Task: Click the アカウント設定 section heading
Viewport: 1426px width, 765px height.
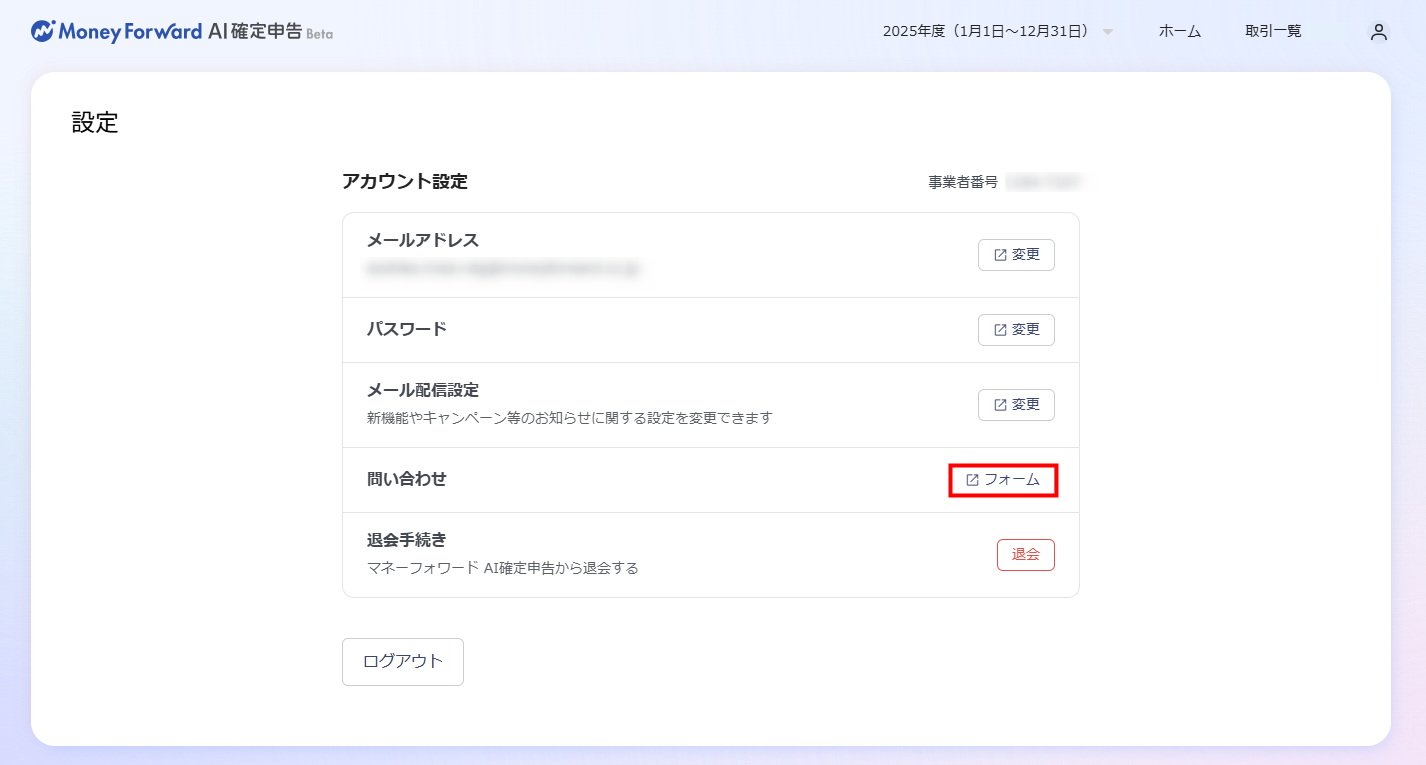Action: pos(405,181)
